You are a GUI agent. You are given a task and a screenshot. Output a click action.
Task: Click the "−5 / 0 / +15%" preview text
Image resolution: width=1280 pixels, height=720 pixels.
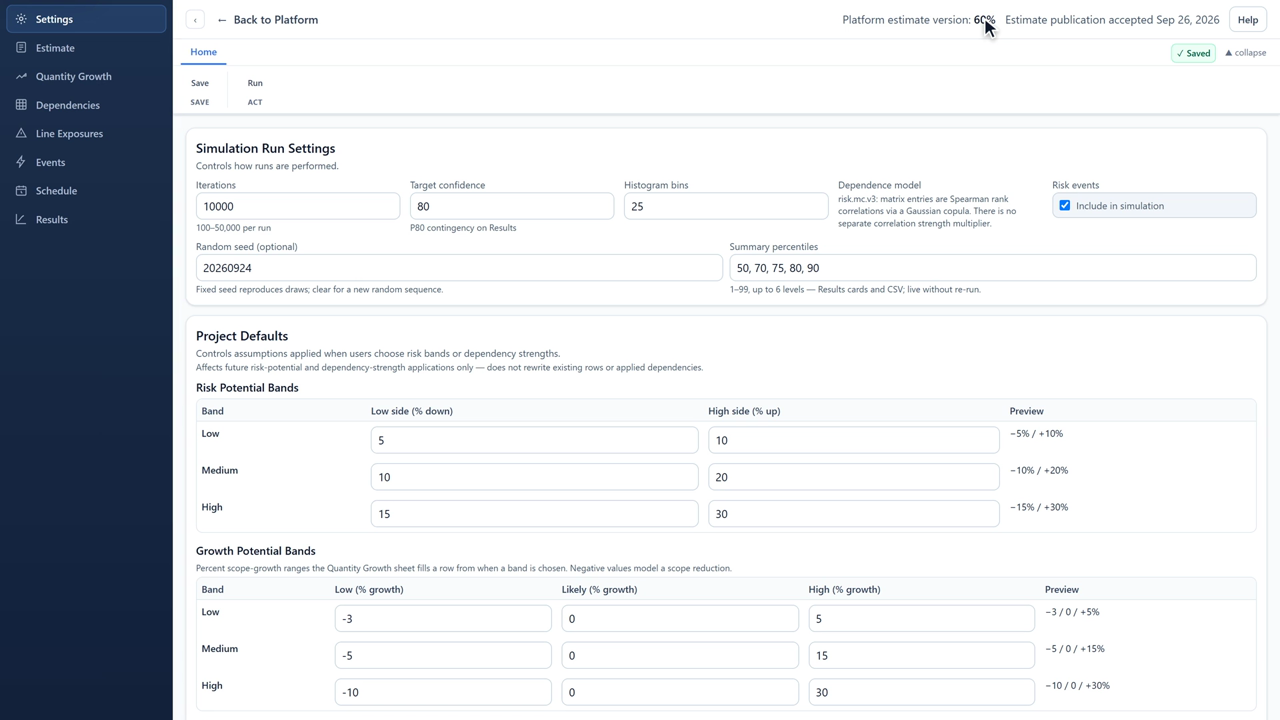click(1075, 649)
